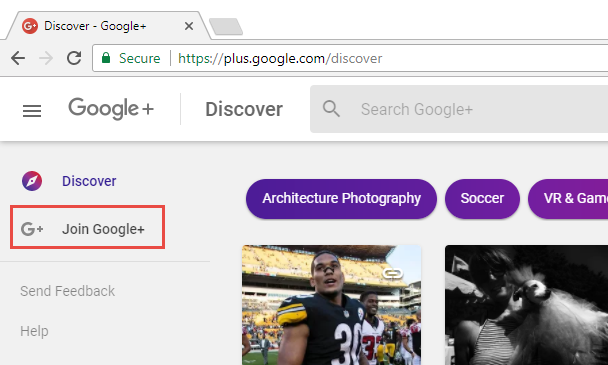Close the Discover – Google+ tab

tap(189, 26)
